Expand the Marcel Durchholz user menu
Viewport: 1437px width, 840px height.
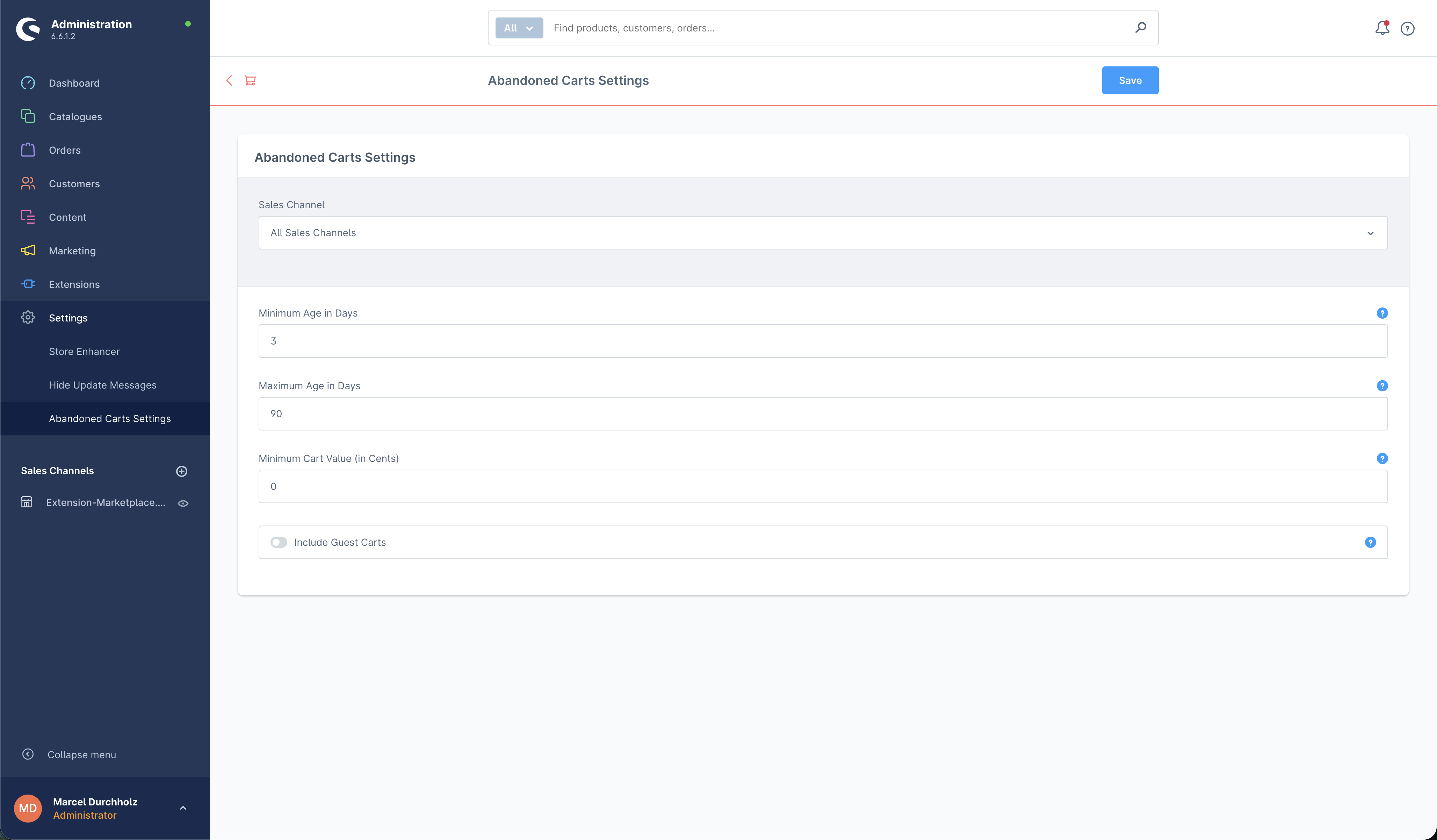pyautogui.click(x=183, y=808)
